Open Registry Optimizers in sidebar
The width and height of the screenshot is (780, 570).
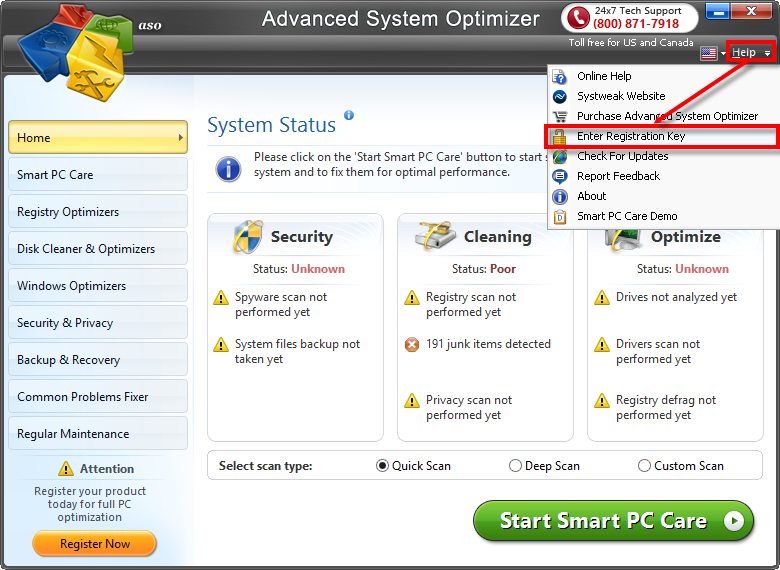point(98,211)
